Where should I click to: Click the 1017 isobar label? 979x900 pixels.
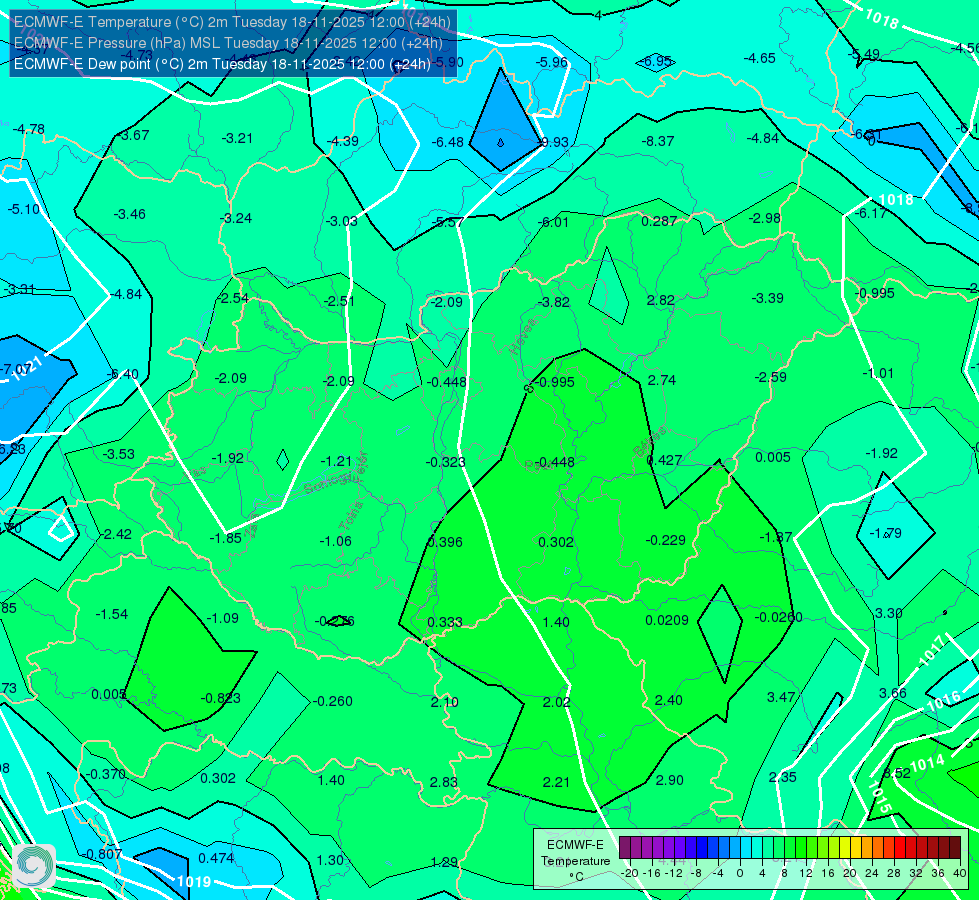click(932, 650)
